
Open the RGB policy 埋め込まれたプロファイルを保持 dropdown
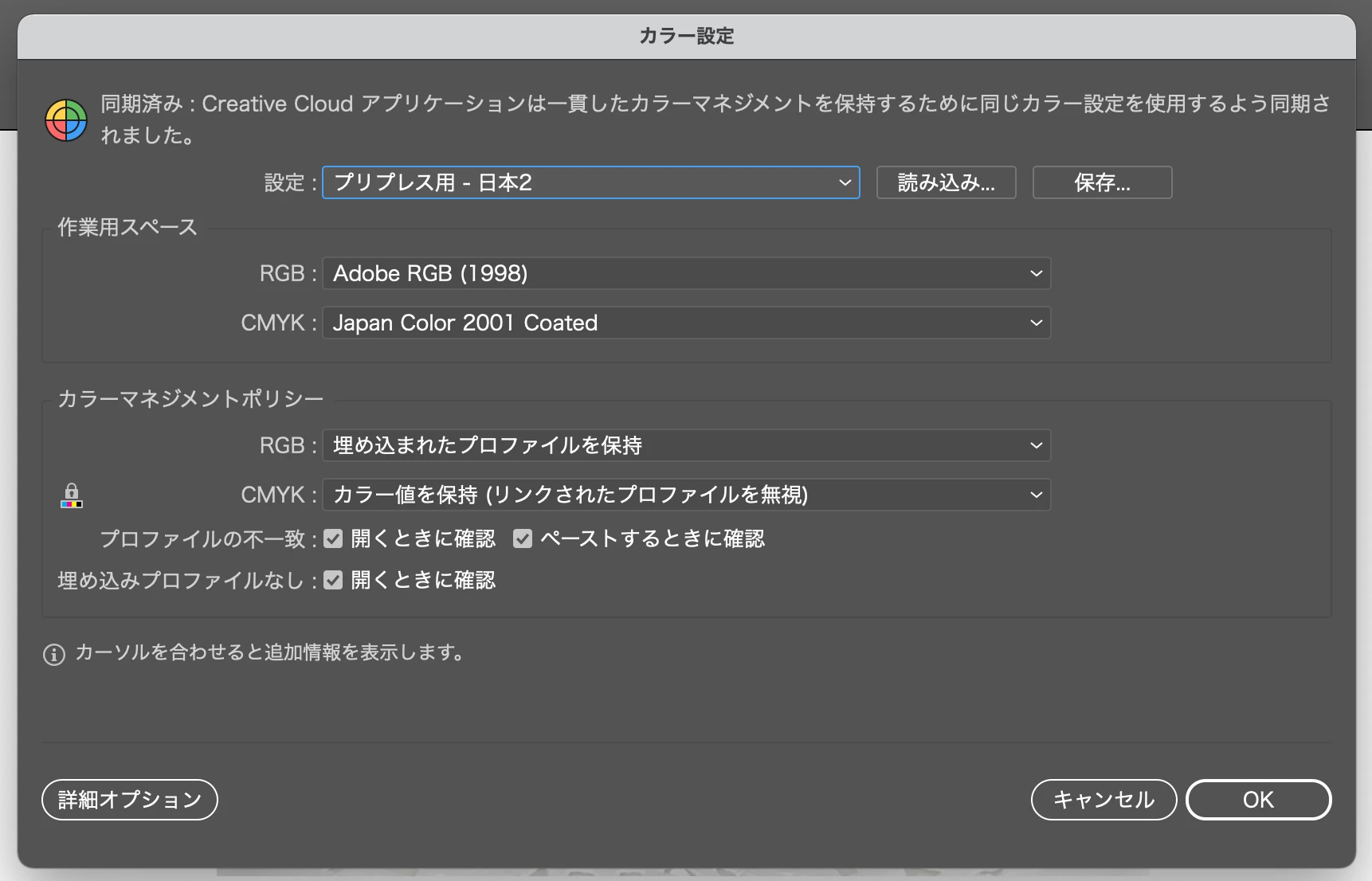686,445
